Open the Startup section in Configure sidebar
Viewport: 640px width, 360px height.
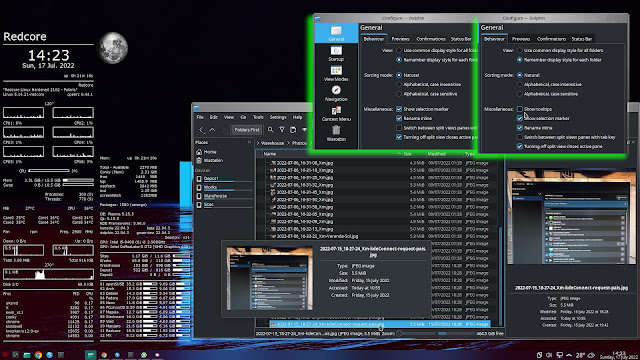point(336,53)
